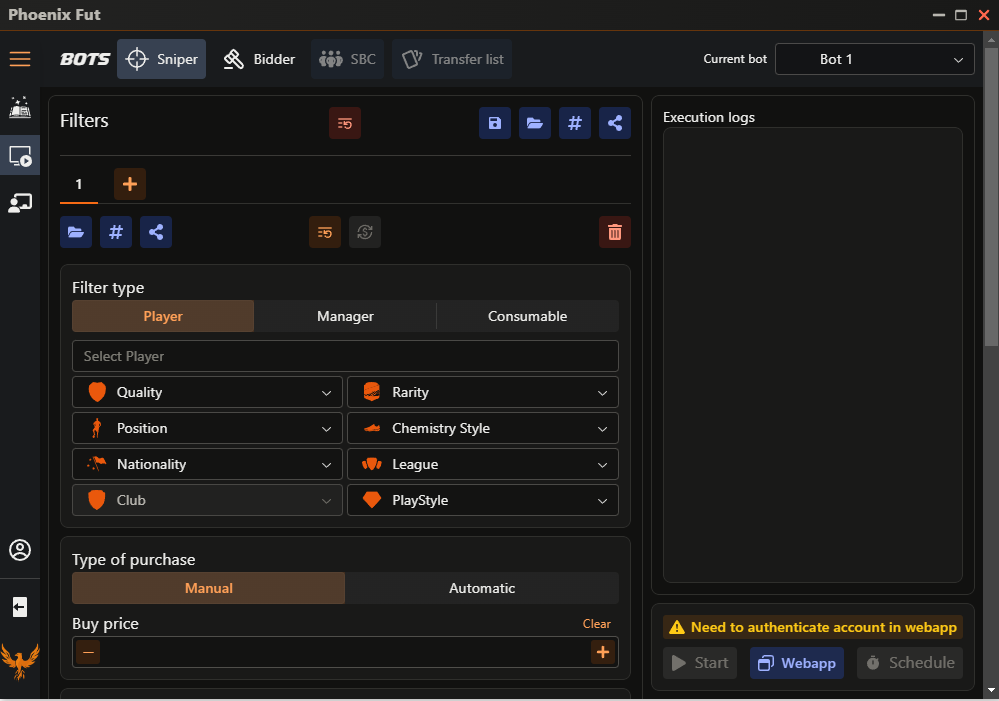This screenshot has height=701, width=999.
Task: Open the Current bot selector dropdown
Action: pos(874,59)
